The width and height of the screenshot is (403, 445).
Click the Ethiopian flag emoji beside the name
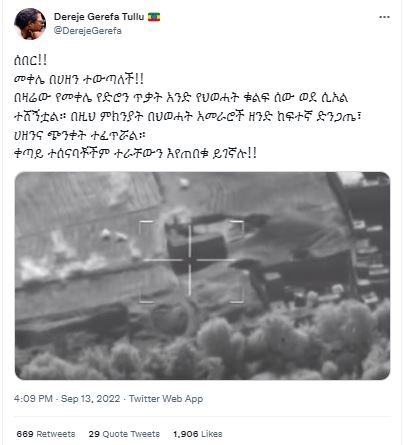coord(154,17)
